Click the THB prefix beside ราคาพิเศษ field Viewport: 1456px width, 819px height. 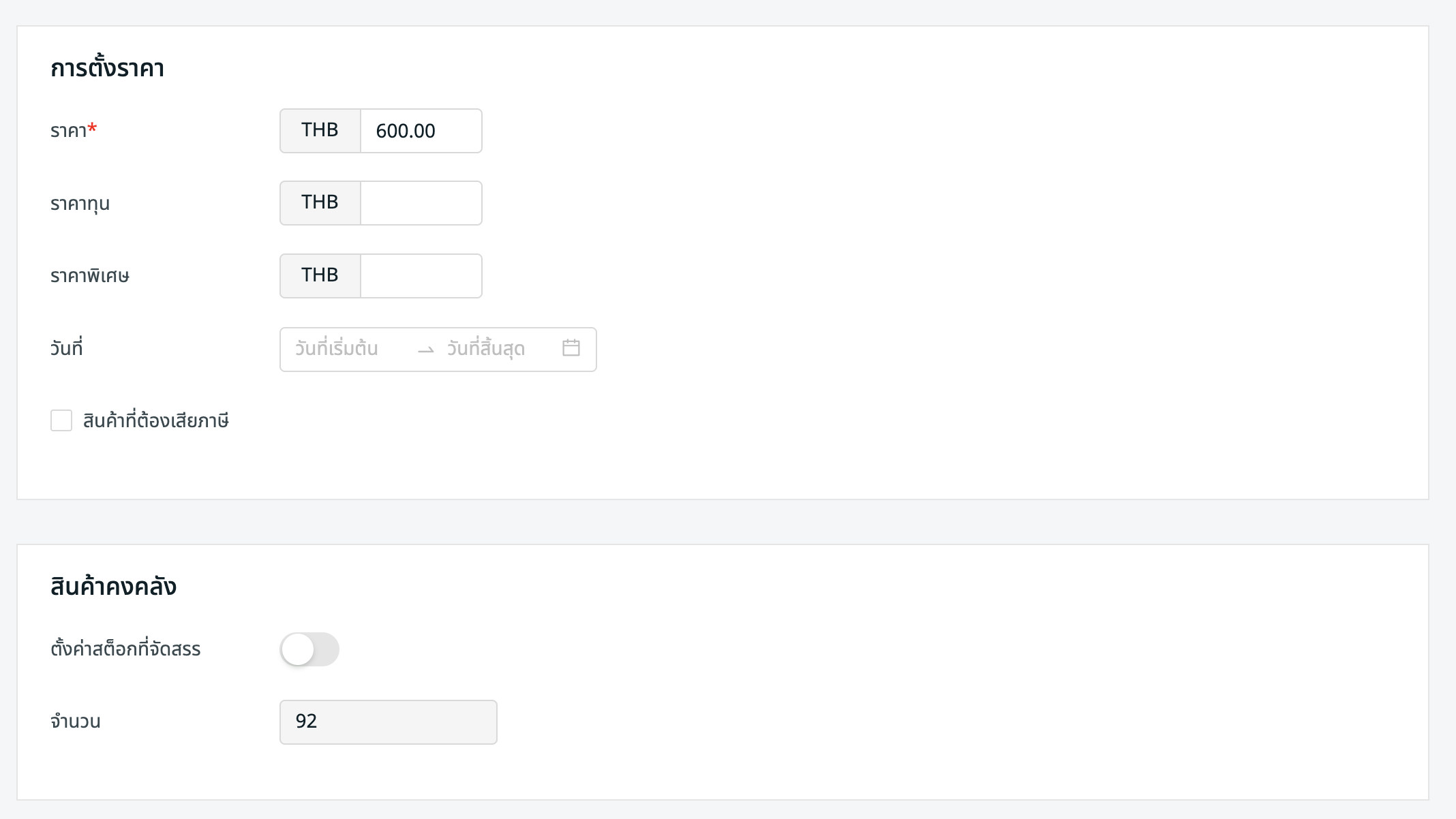coord(320,276)
